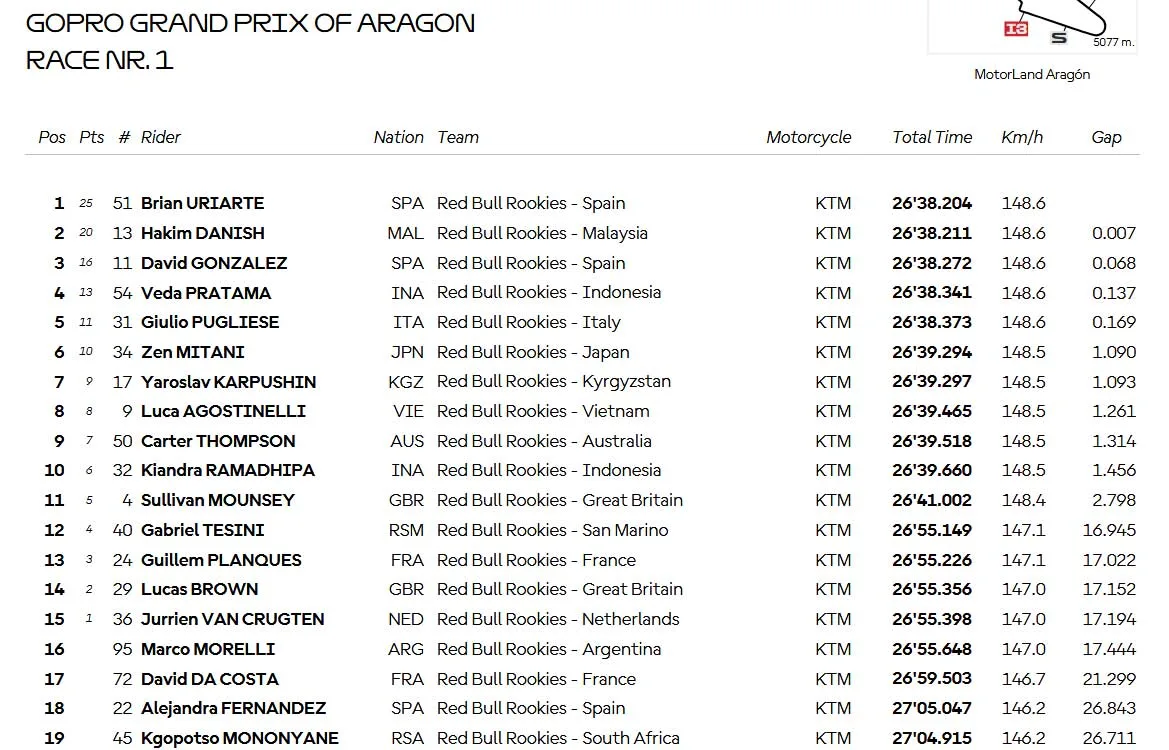Click the Nation column header
The width and height of the screenshot is (1169, 750).
tap(398, 137)
